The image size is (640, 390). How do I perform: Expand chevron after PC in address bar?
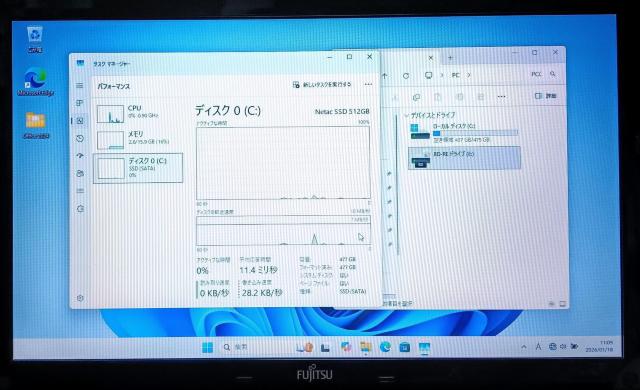469,75
